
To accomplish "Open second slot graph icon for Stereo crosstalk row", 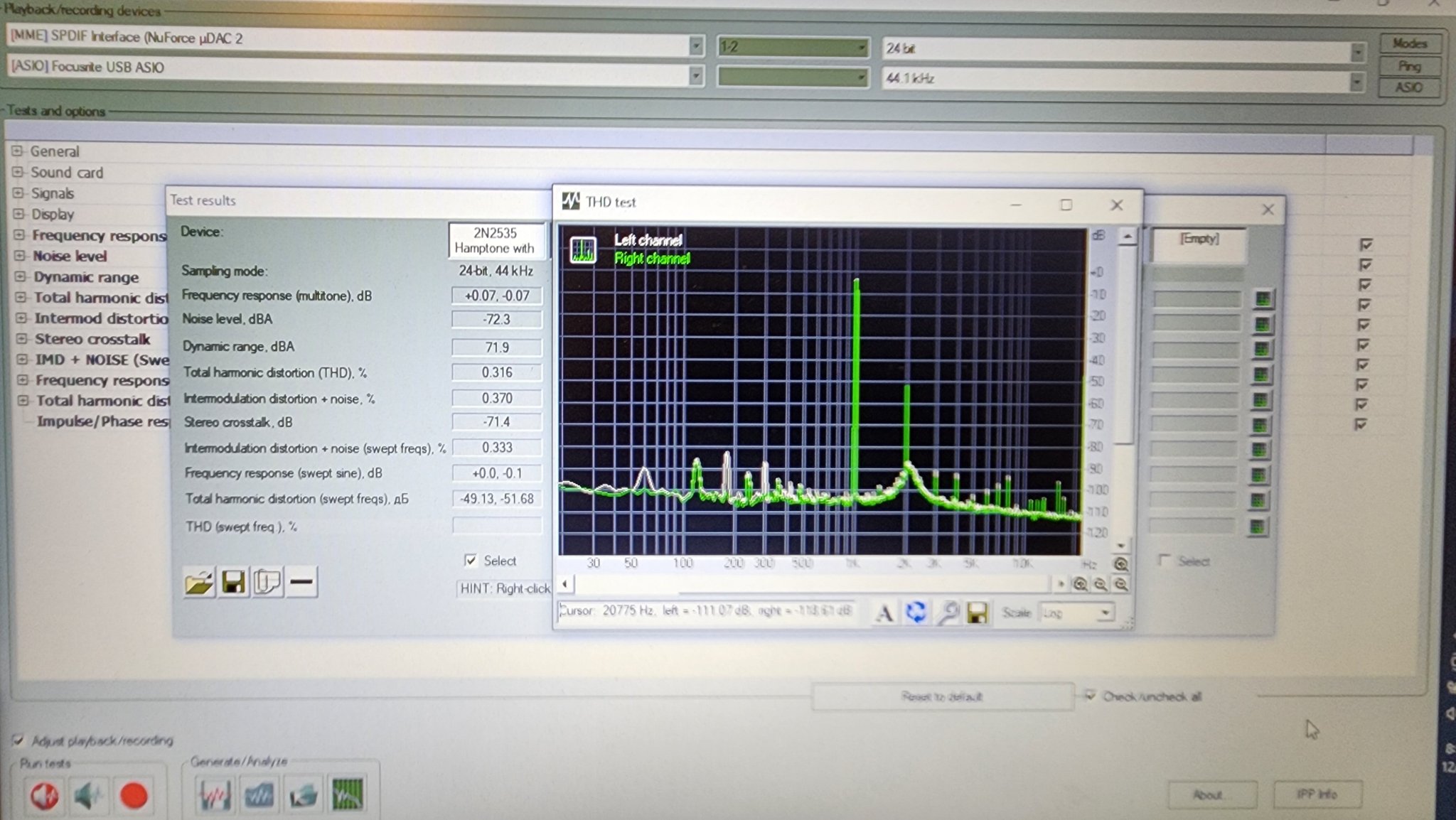I will pos(1259,425).
